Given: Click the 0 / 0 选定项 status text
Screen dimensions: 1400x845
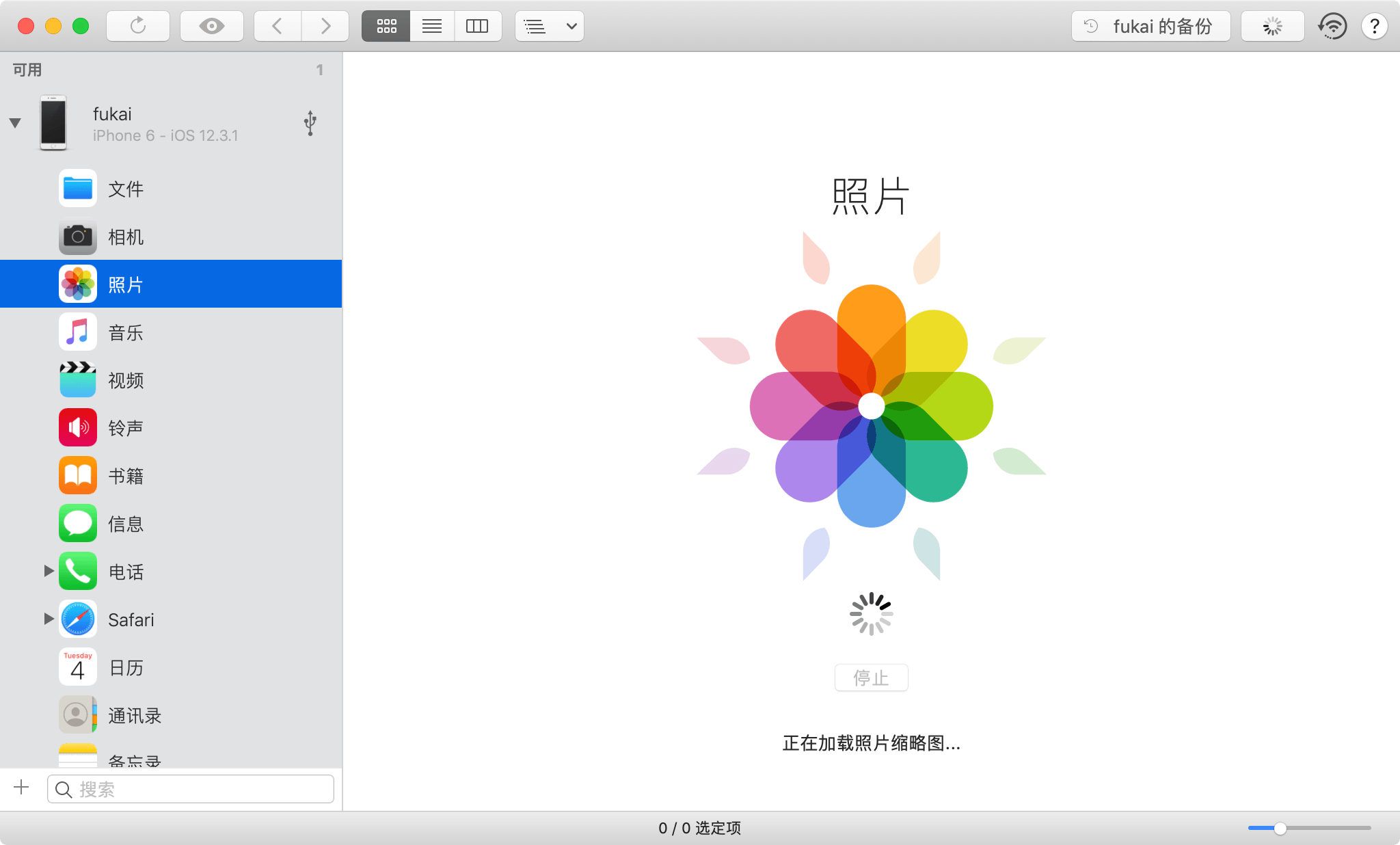Looking at the screenshot, I should point(699,828).
